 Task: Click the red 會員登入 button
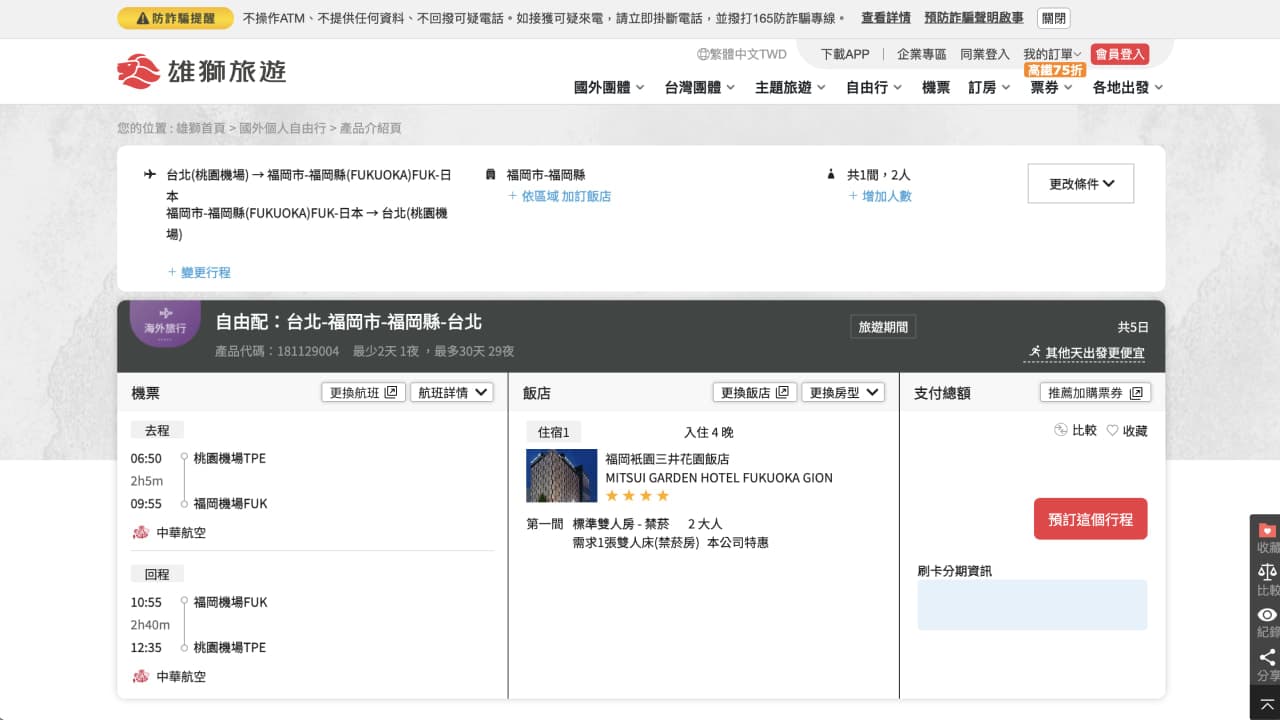(1120, 54)
